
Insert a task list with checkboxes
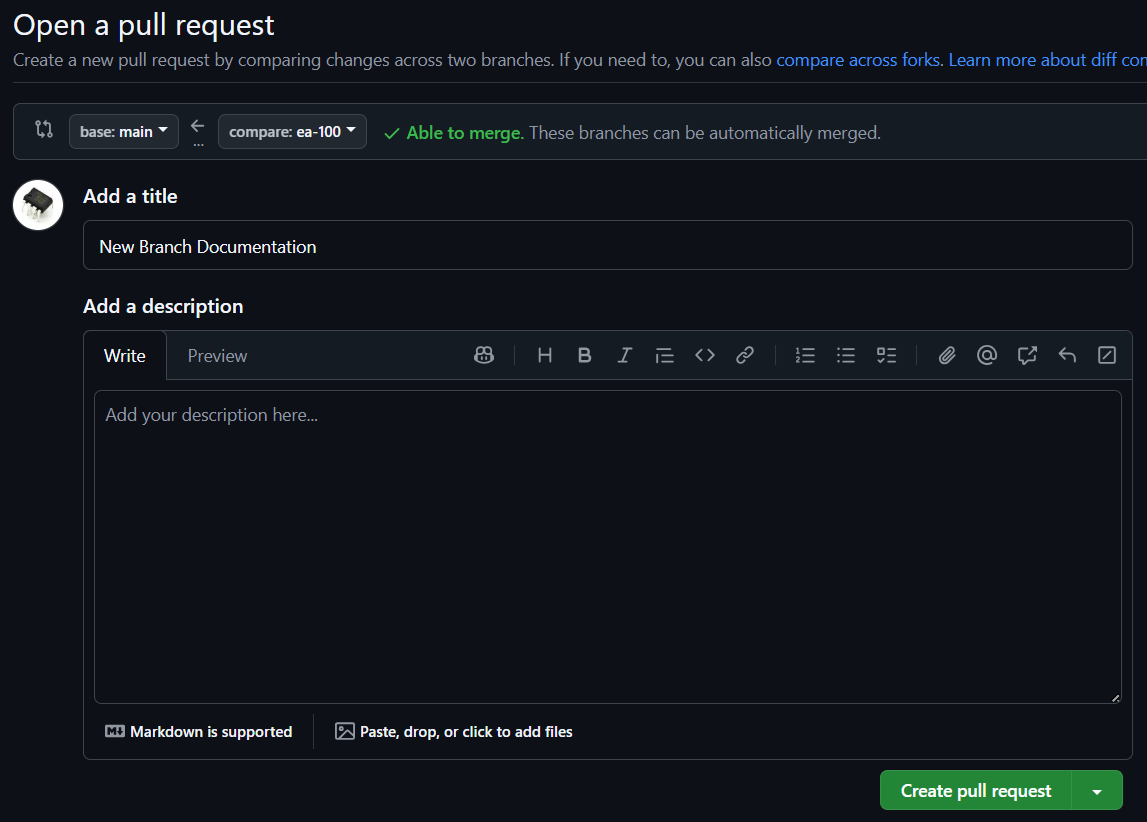tap(886, 355)
